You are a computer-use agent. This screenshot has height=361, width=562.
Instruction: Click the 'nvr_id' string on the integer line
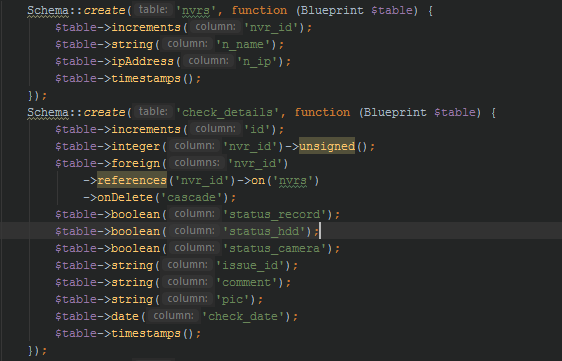[250, 147]
